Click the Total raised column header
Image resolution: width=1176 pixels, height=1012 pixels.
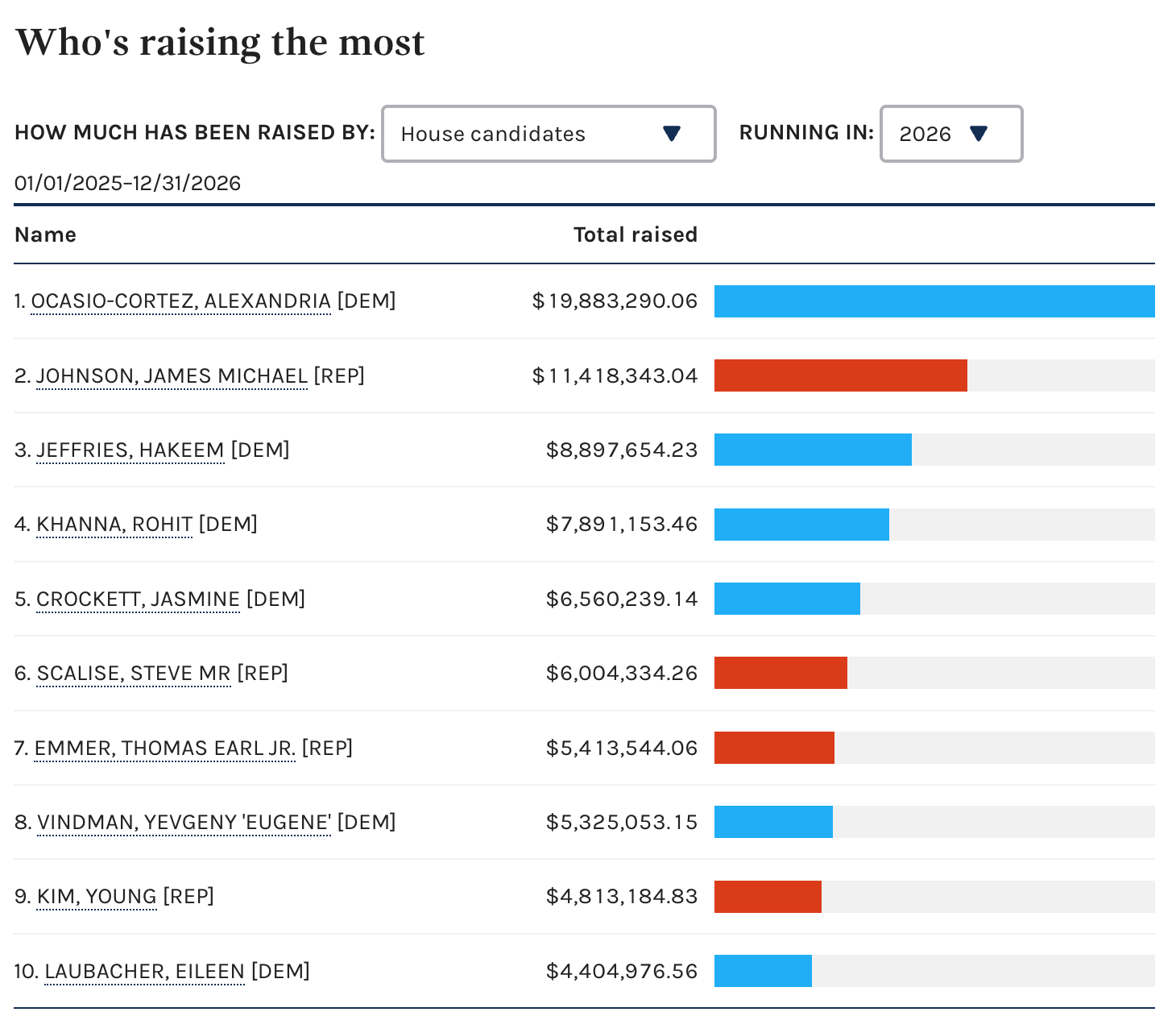(x=635, y=234)
